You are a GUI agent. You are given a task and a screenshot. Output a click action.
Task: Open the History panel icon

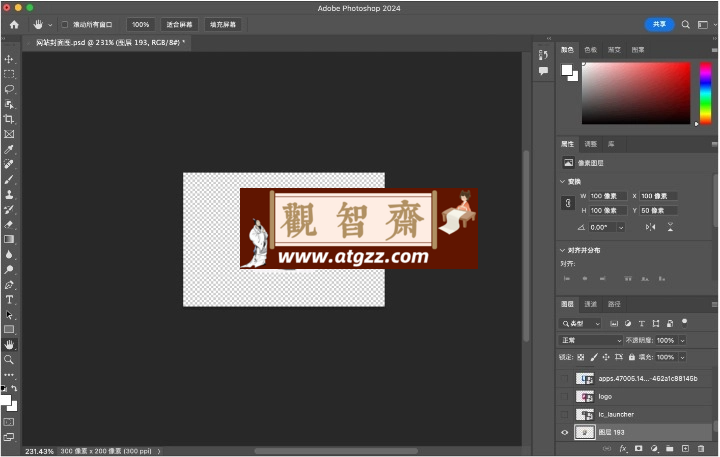tap(543, 55)
